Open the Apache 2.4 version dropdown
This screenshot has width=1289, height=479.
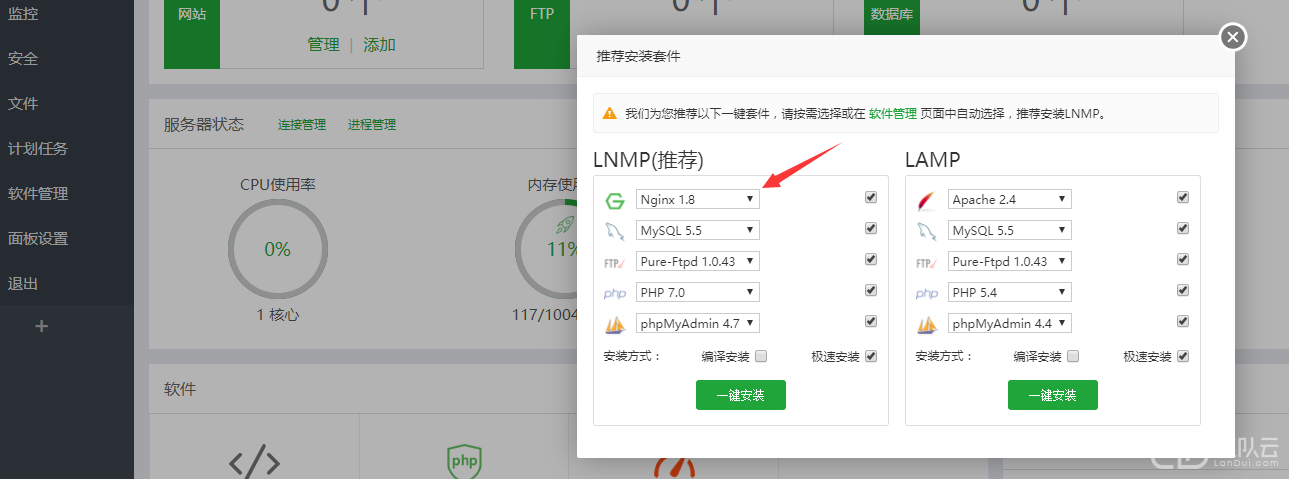pos(1010,200)
